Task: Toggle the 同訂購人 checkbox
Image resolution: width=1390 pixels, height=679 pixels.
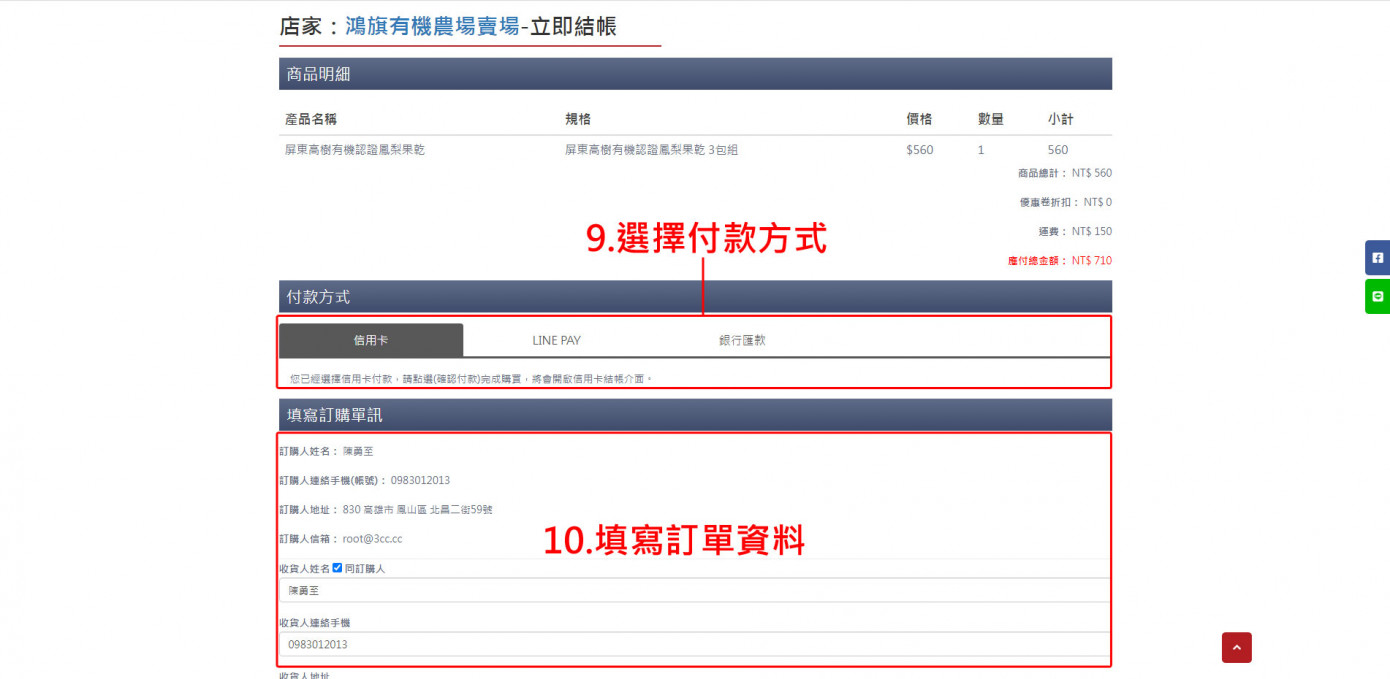Action: click(x=337, y=567)
